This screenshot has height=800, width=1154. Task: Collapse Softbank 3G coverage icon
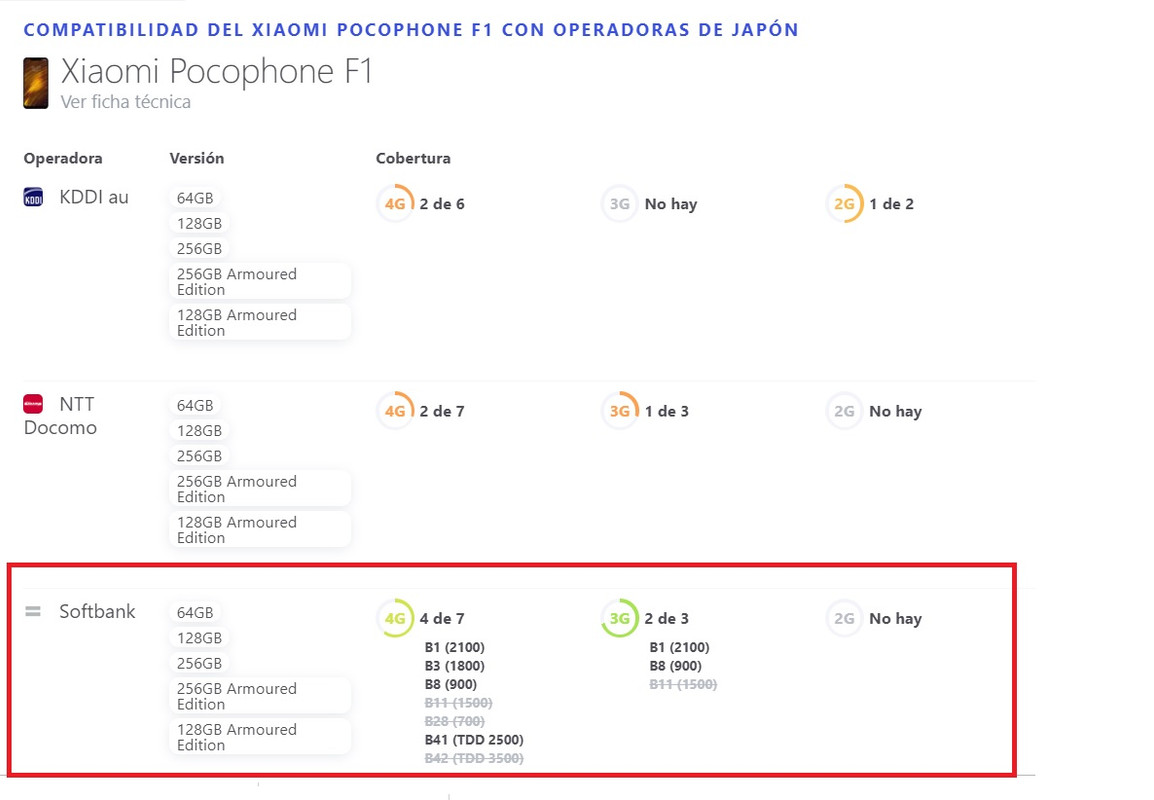(620, 618)
